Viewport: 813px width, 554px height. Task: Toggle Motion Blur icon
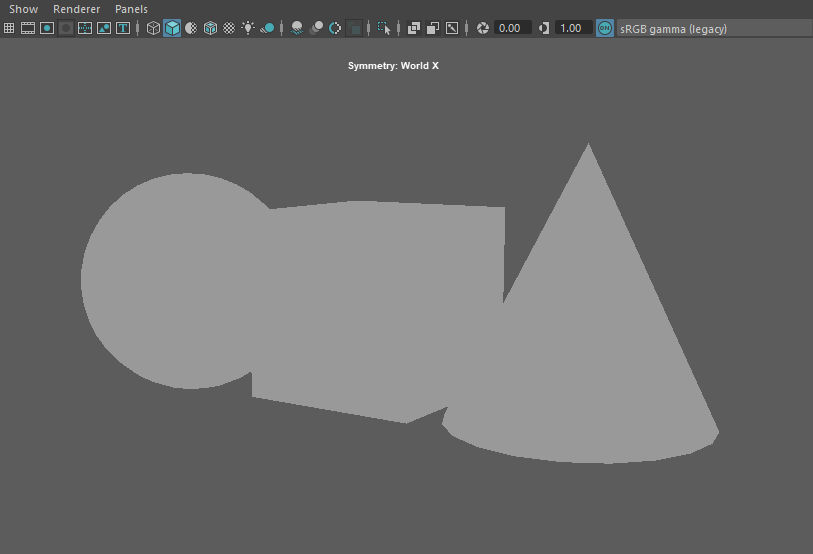pyautogui.click(x=316, y=28)
